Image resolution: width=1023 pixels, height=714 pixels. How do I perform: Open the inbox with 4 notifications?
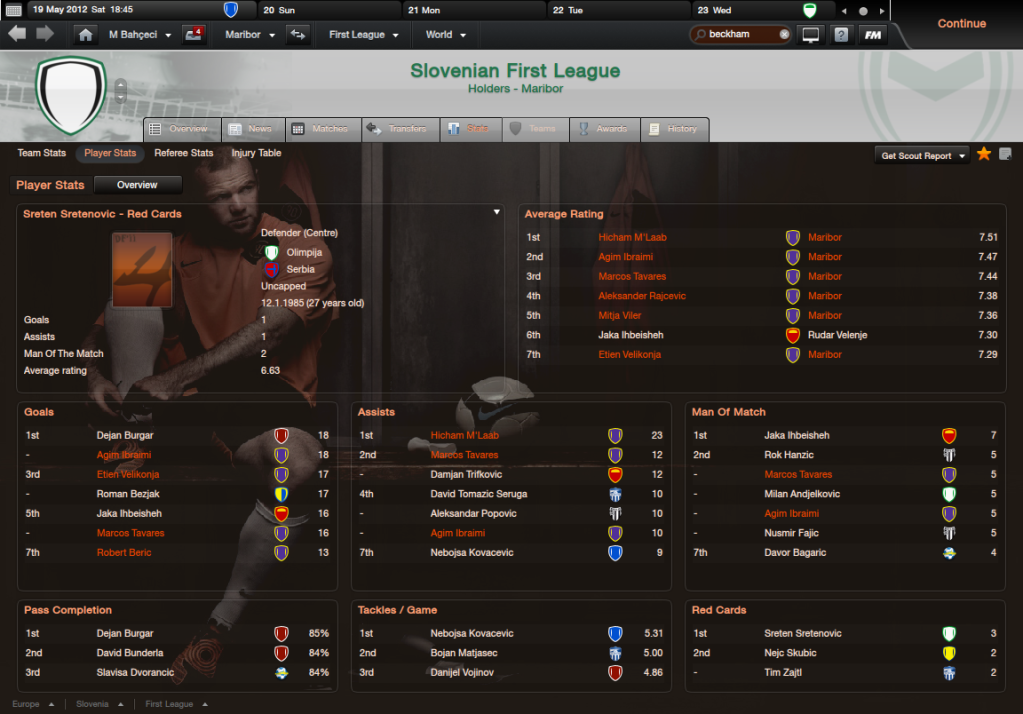[x=194, y=34]
